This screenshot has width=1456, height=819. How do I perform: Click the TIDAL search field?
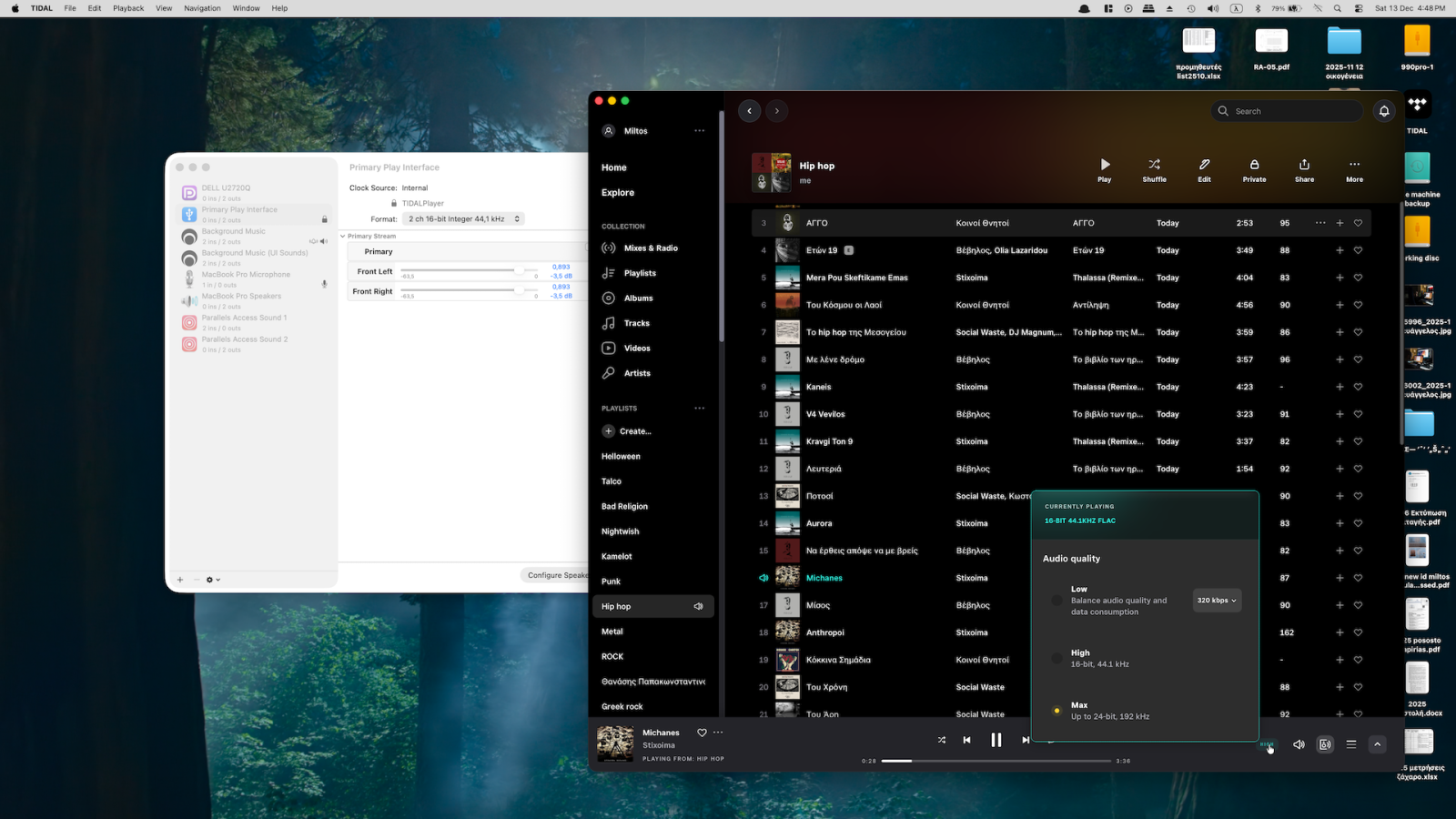[1285, 110]
